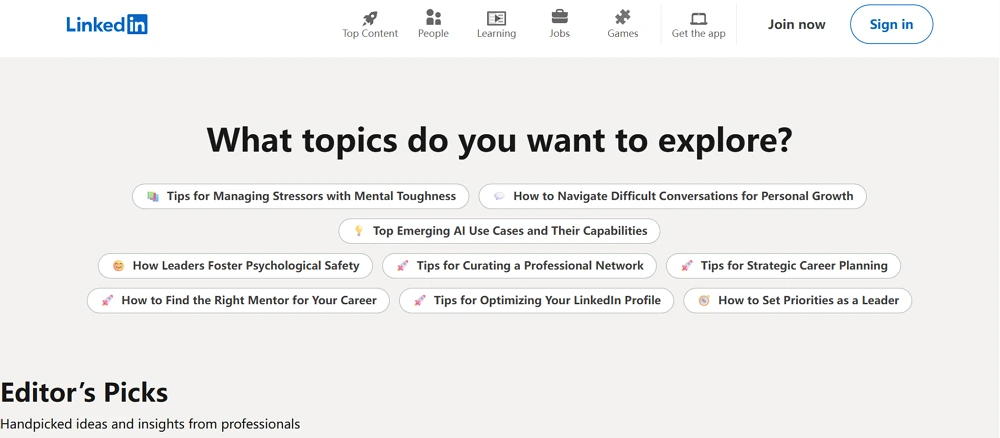1000x438 pixels.
Task: Explore Top Emerging AI Use Cases topic
Action: [499, 231]
